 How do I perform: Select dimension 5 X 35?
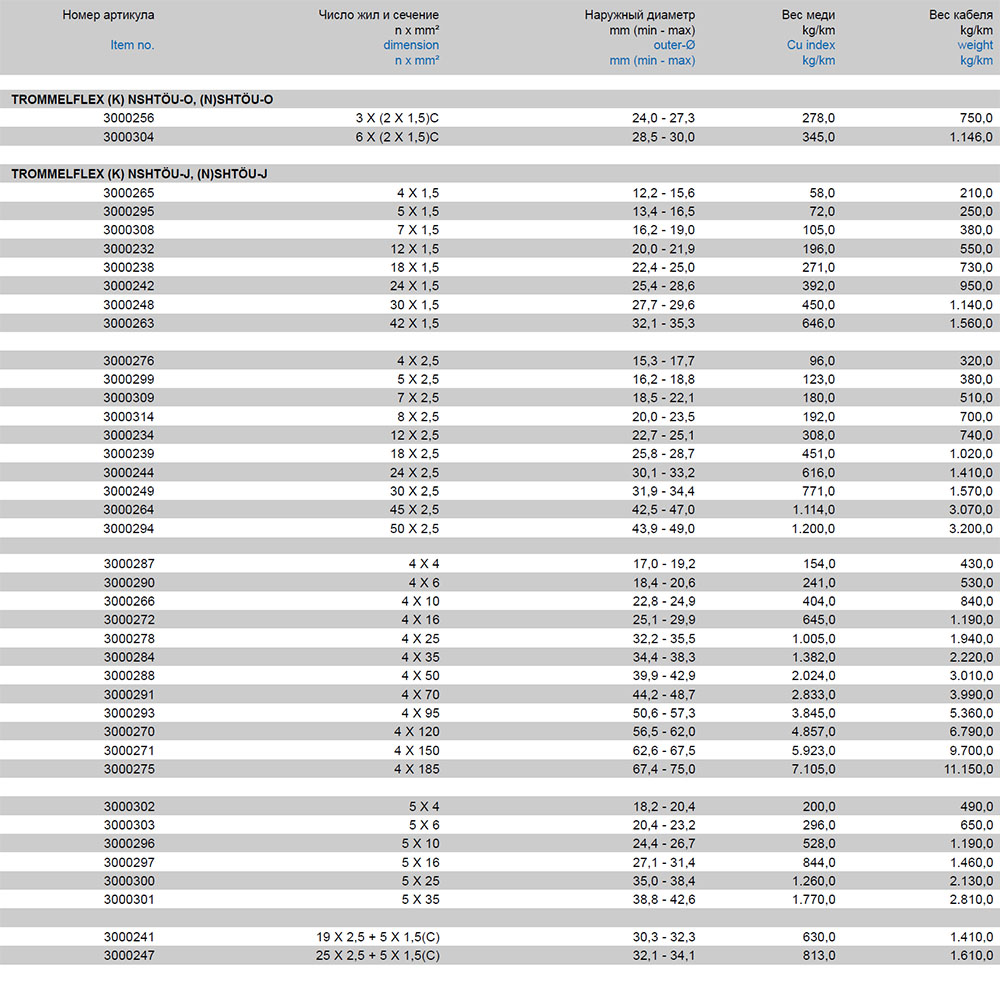point(420,899)
